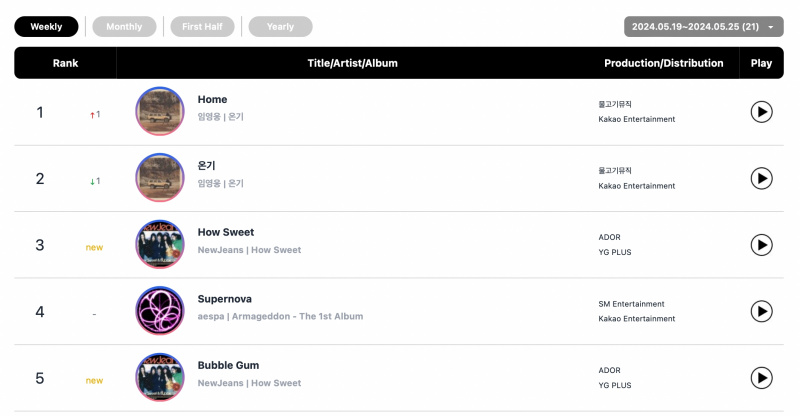Open the Supernova album art
Viewport: 800px width, 416px height.
tap(160, 311)
